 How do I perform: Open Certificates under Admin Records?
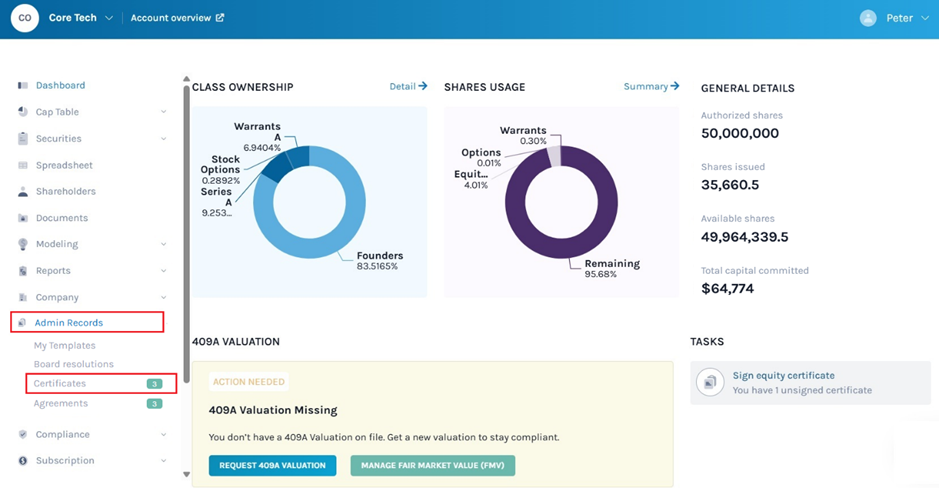pos(60,384)
